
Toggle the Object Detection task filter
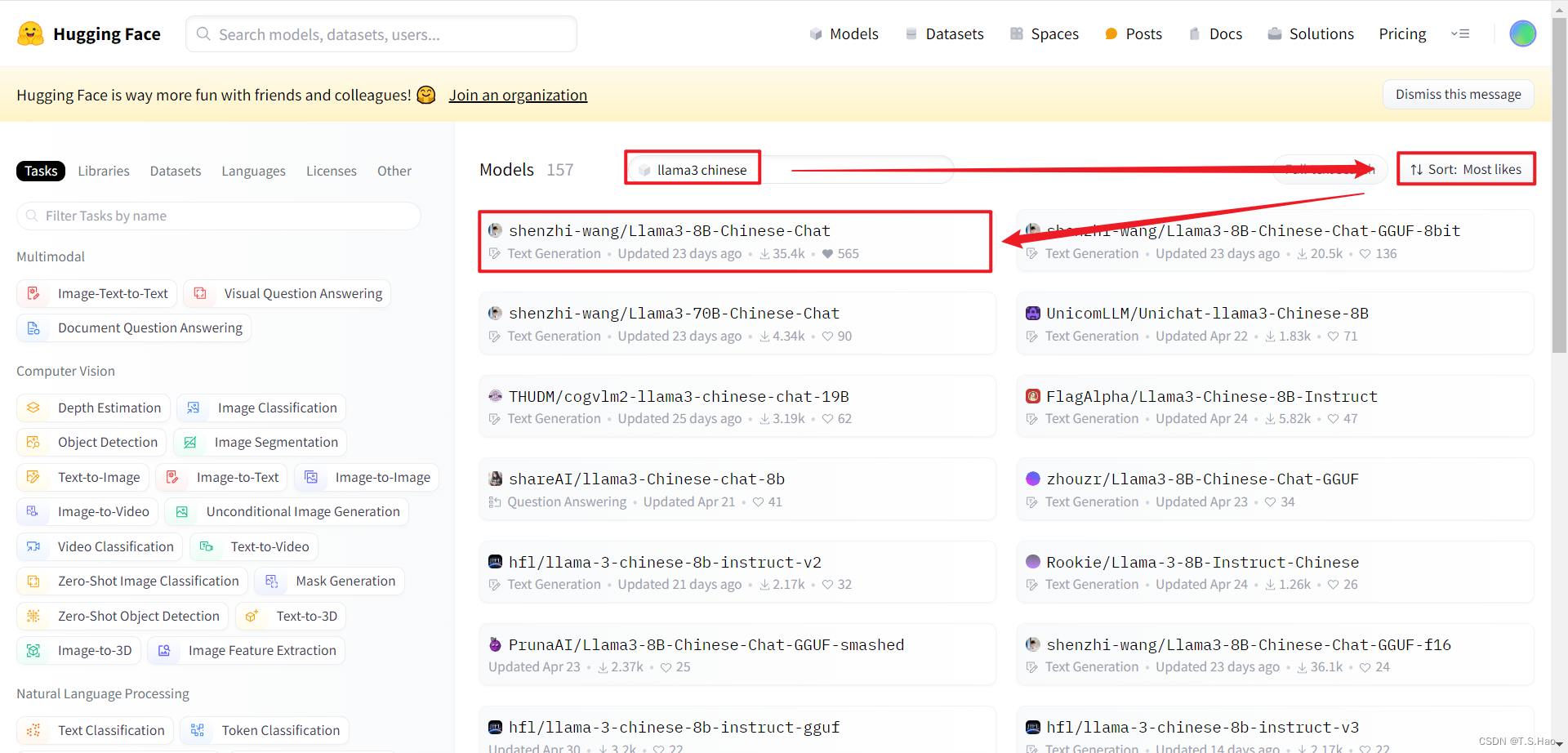[91, 442]
